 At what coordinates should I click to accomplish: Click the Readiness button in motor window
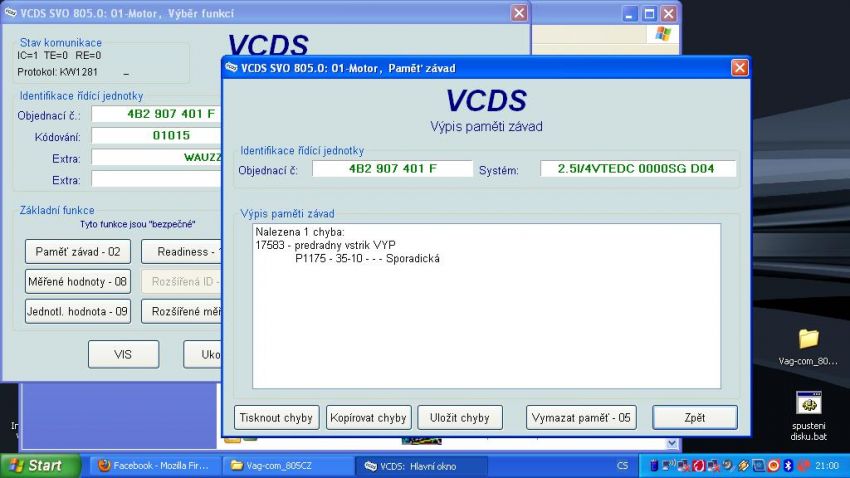pos(182,251)
